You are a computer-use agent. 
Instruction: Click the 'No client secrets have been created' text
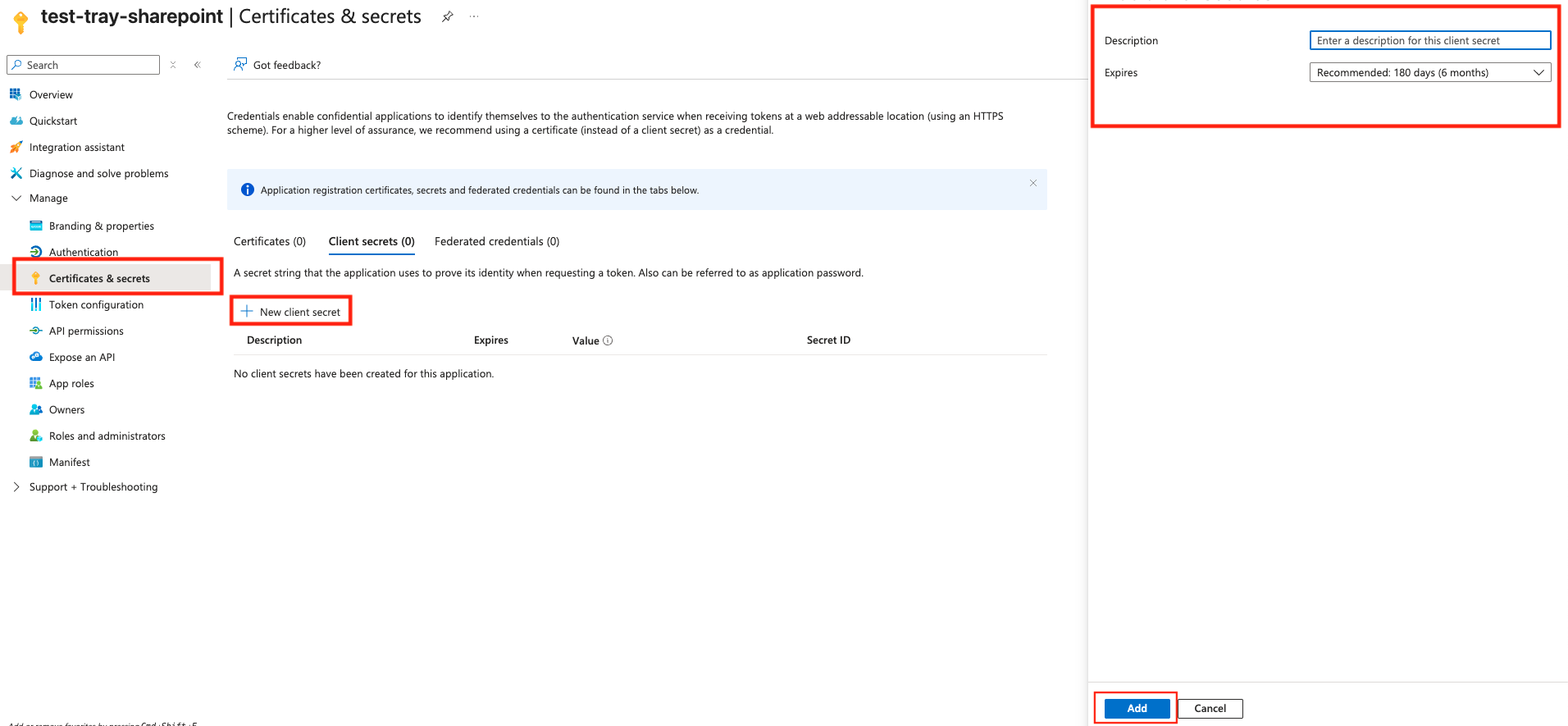click(363, 373)
